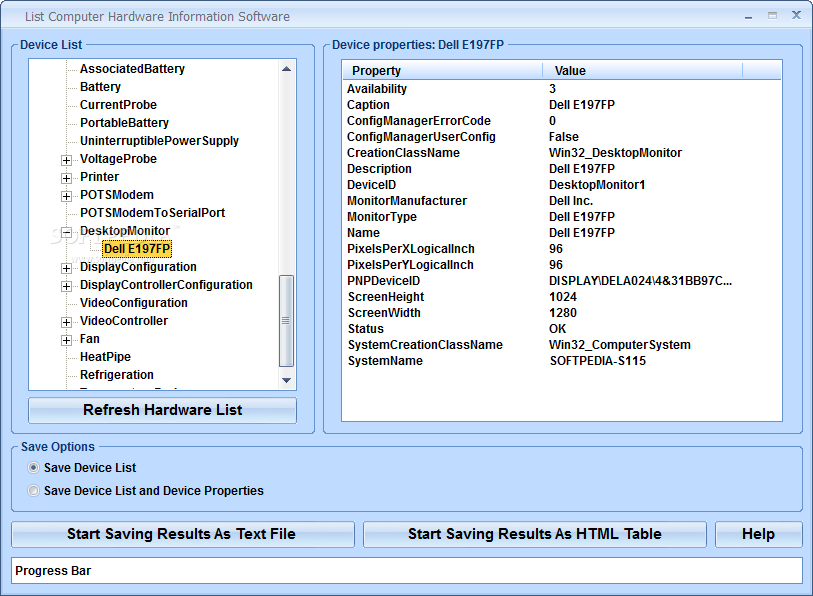813x596 pixels.
Task: Expand the Printer tree node
Action: 66,178
